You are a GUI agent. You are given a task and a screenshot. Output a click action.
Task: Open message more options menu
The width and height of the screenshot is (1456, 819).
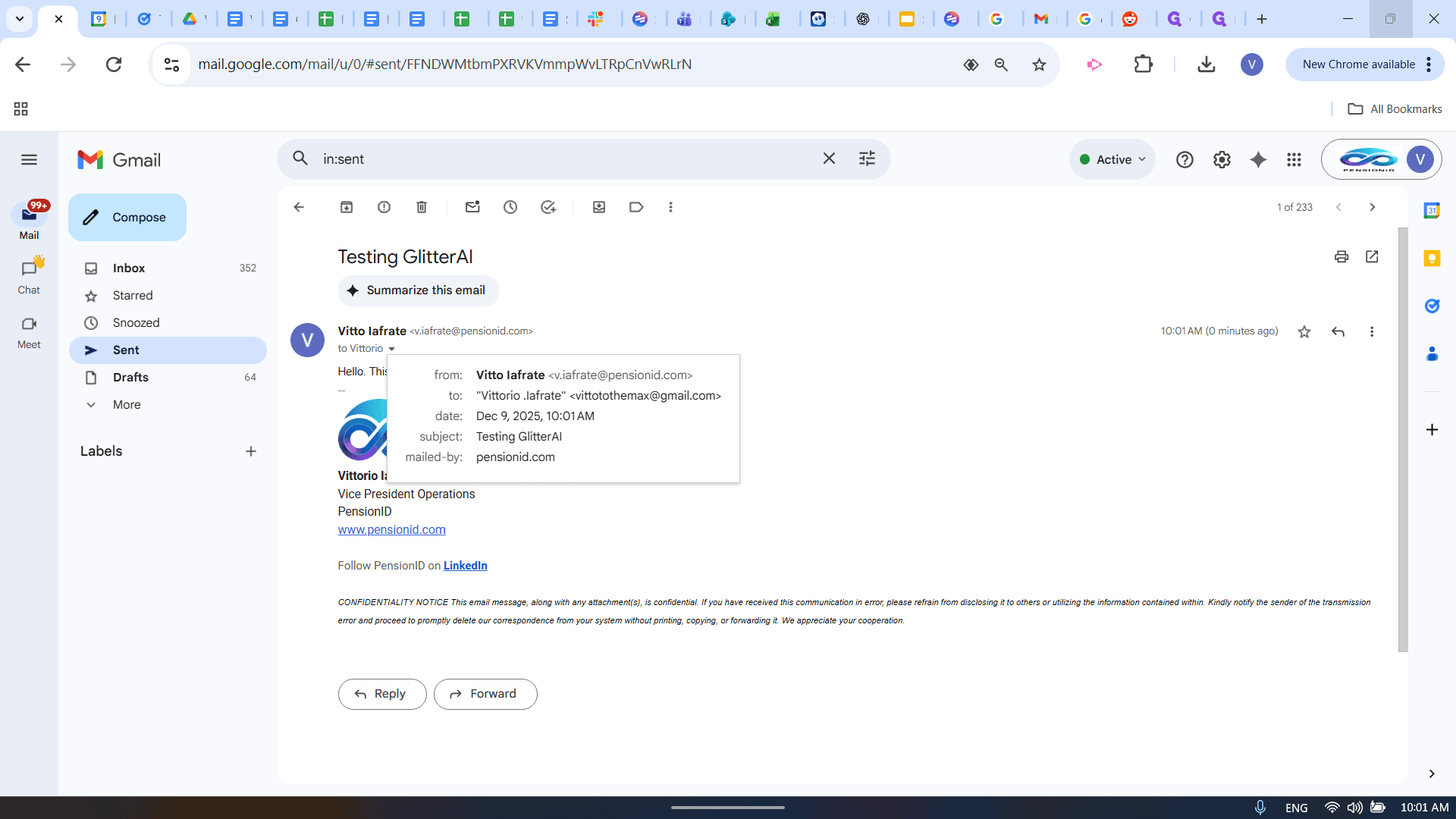coord(1372,331)
